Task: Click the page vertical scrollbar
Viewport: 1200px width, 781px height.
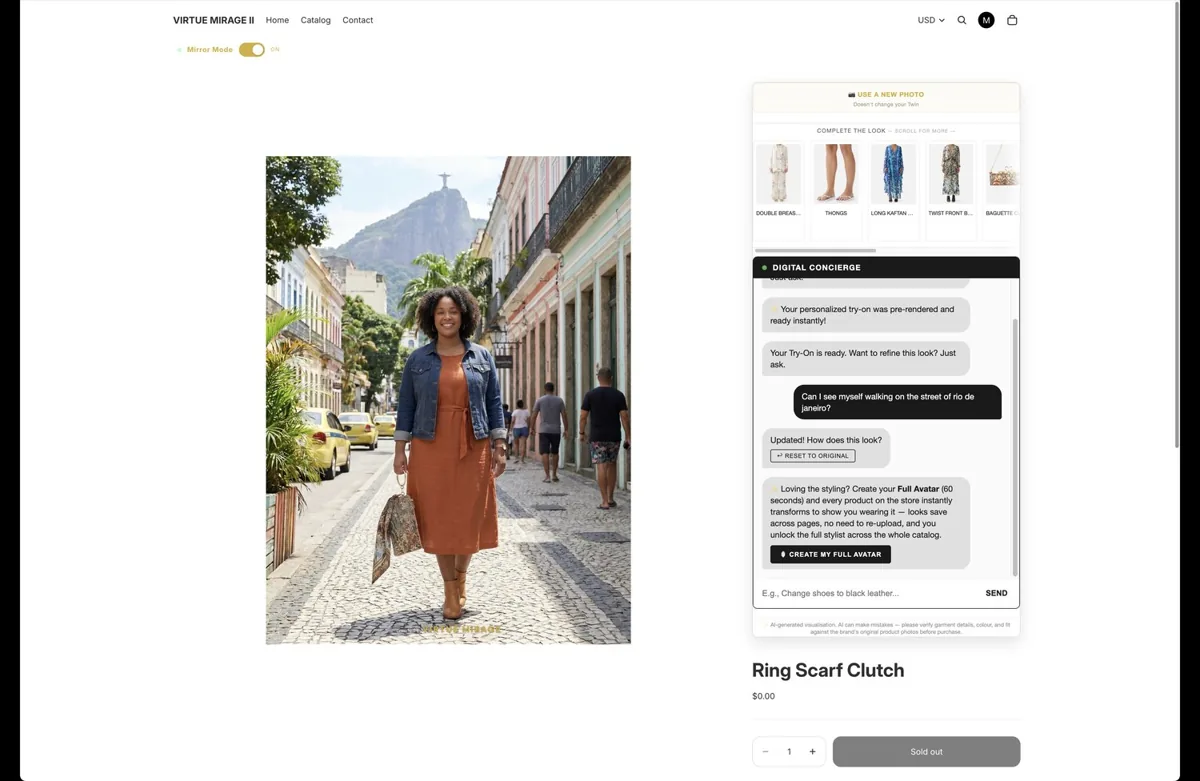Action: tap(1177, 225)
